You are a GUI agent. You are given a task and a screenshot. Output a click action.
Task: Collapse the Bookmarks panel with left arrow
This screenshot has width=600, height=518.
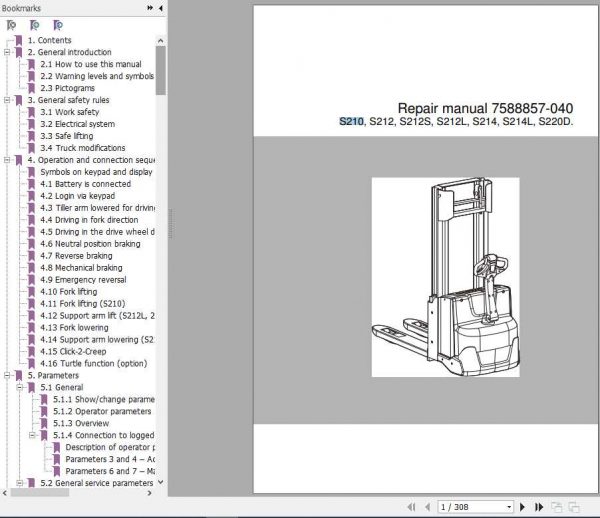pos(161,8)
